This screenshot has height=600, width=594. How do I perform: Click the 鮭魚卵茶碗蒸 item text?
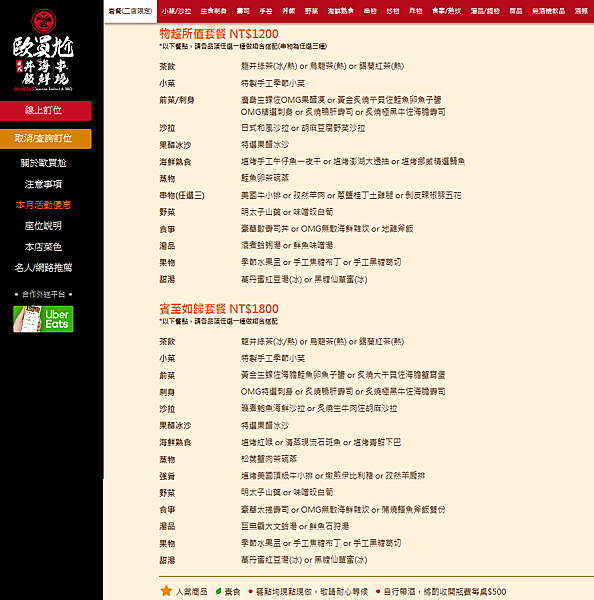[x=264, y=178]
